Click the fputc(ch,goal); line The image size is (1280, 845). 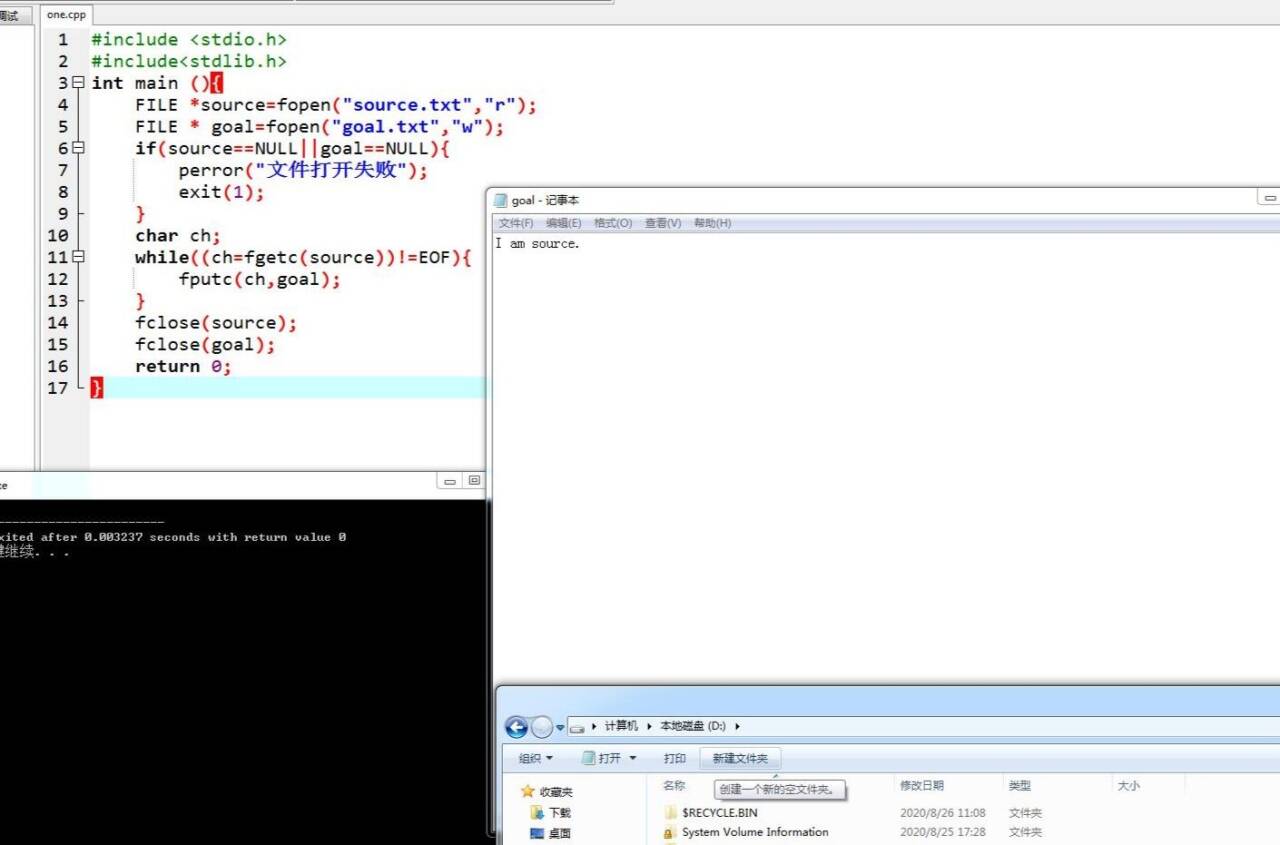point(260,279)
